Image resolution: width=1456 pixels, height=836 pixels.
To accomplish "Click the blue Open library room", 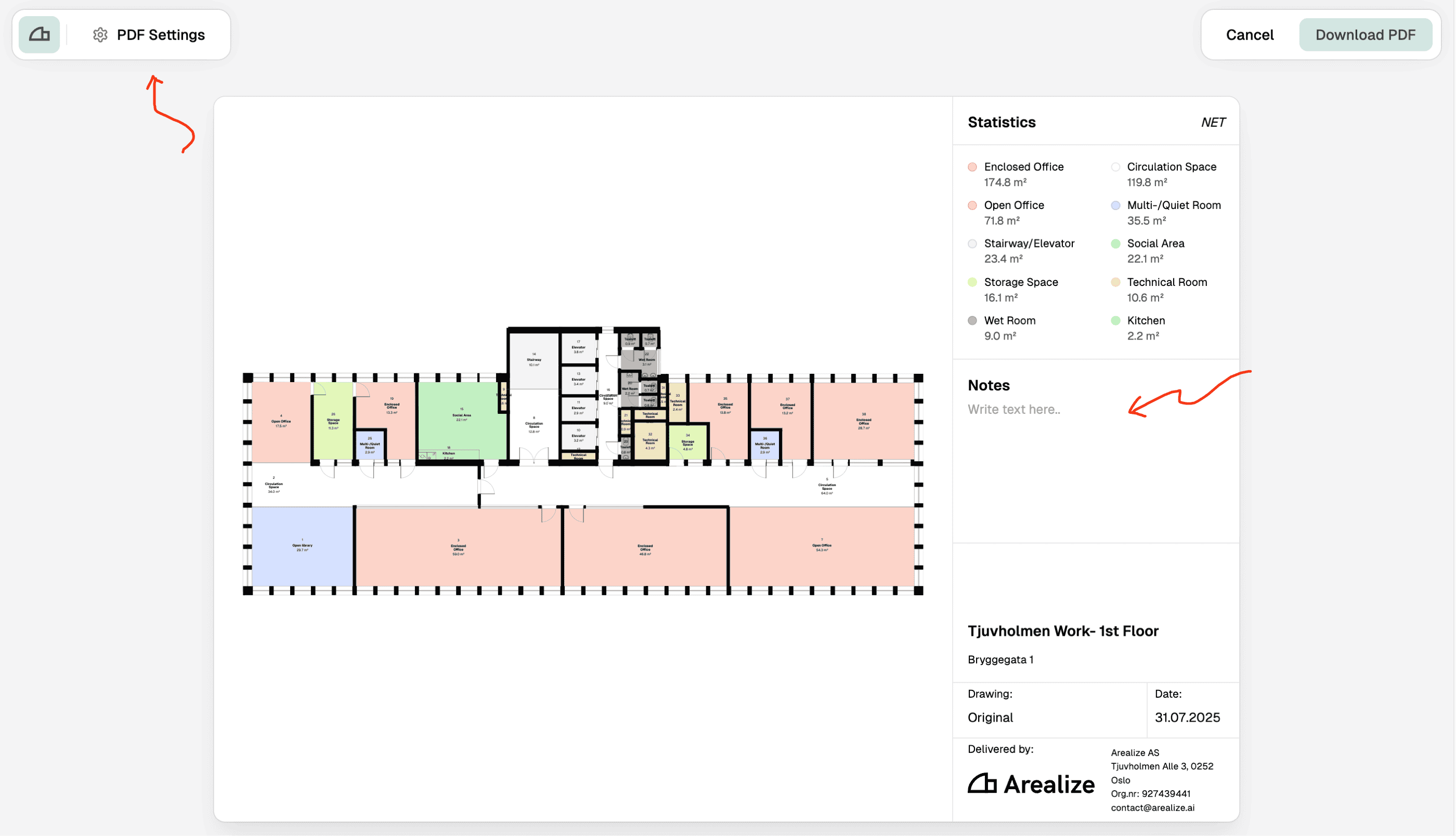I will pos(302,546).
